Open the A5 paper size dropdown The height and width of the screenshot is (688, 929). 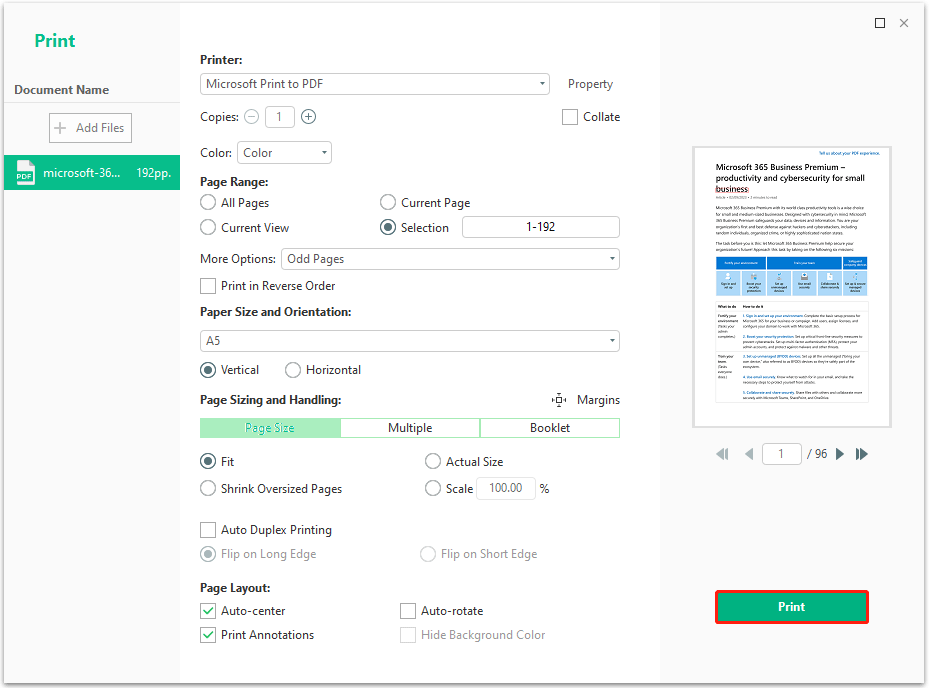410,341
